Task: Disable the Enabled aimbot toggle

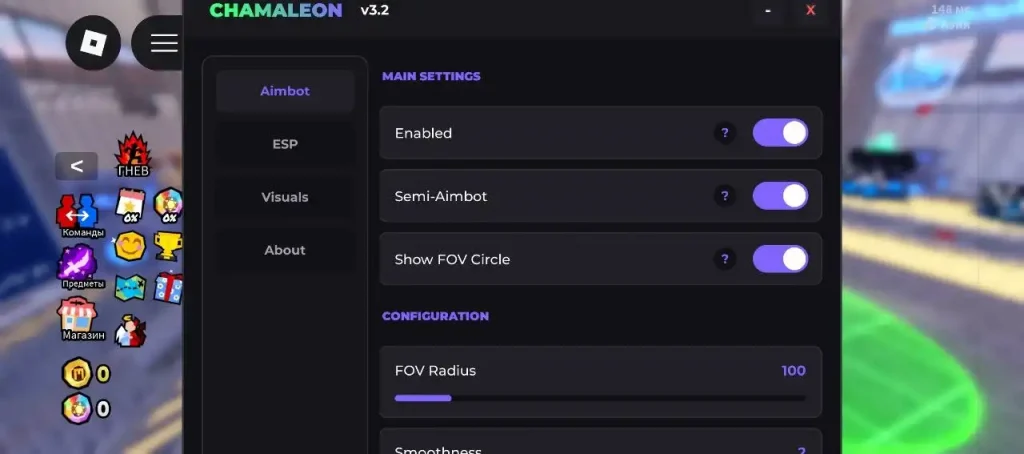Action: (780, 133)
